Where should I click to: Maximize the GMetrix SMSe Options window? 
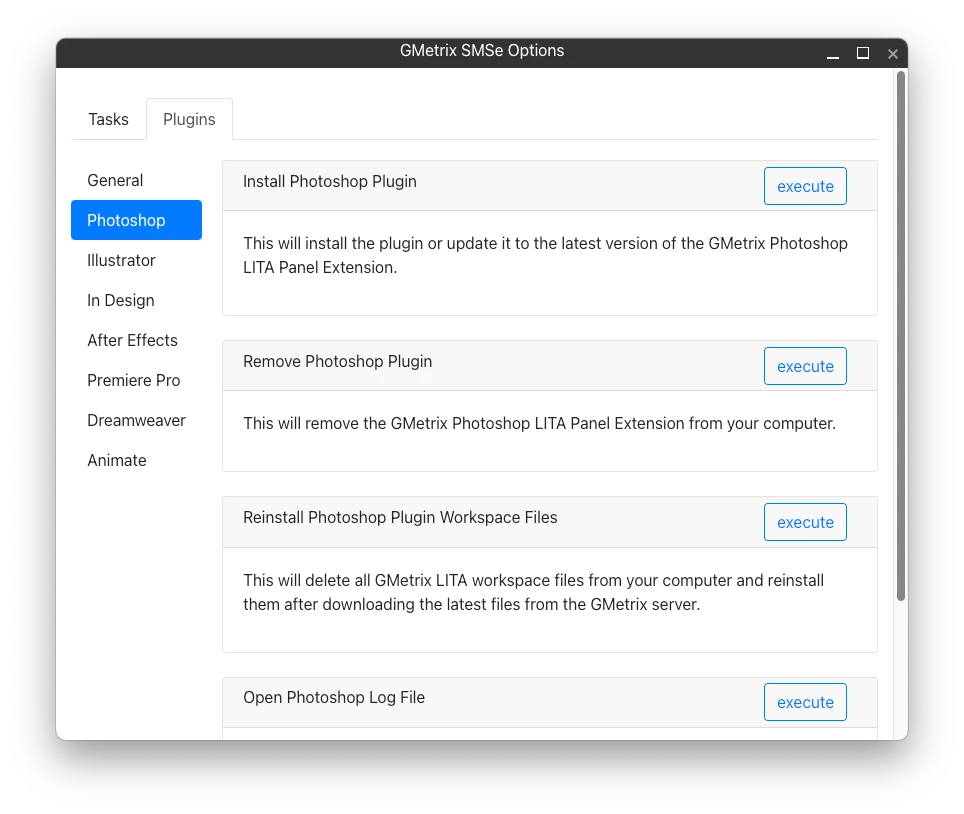tap(863, 53)
